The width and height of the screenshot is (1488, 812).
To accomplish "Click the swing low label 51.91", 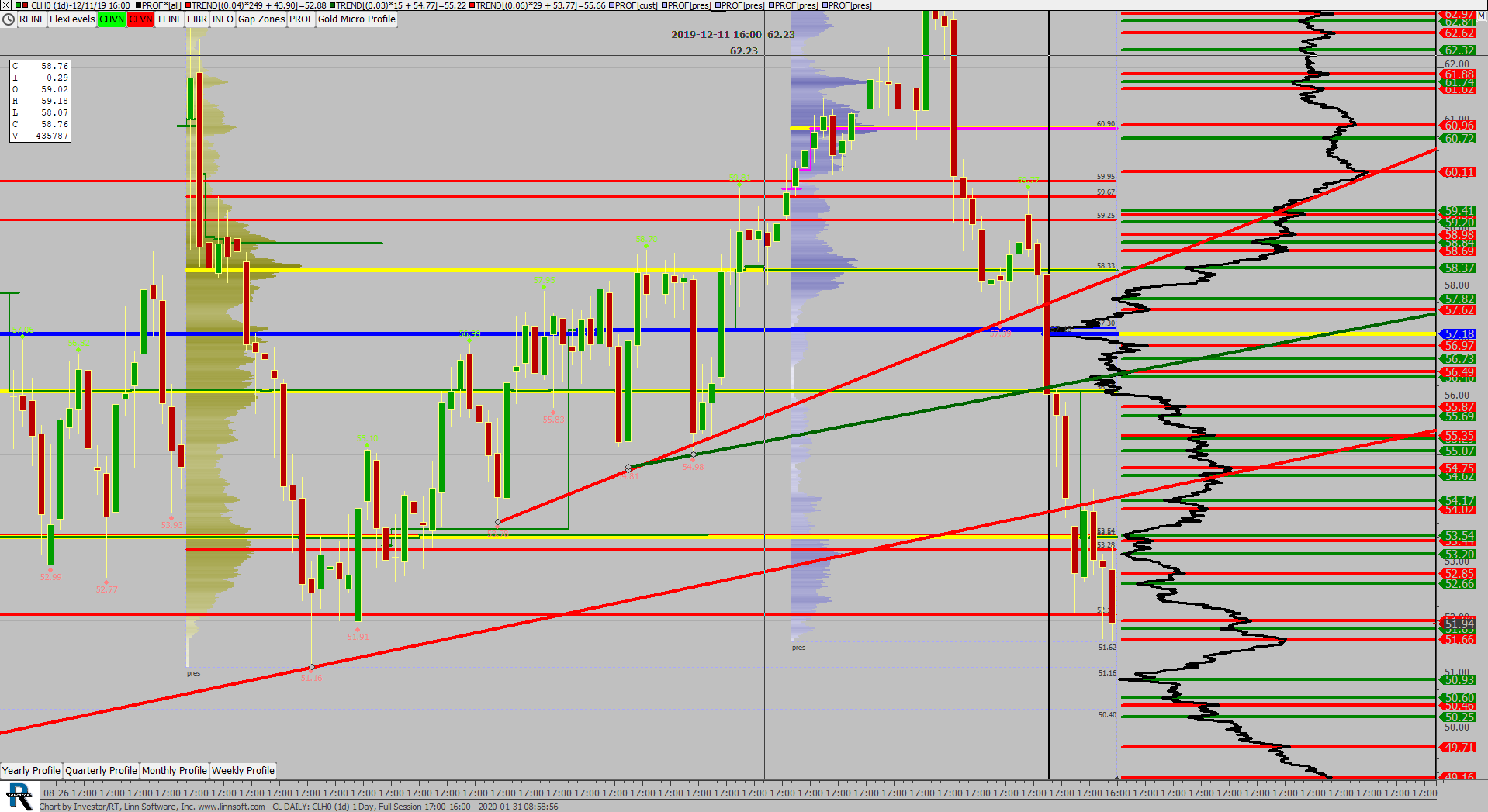I will point(358,637).
